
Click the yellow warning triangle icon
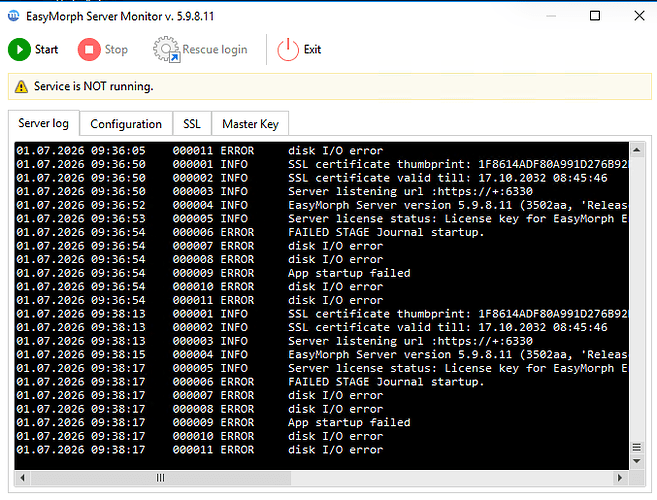pos(21,87)
